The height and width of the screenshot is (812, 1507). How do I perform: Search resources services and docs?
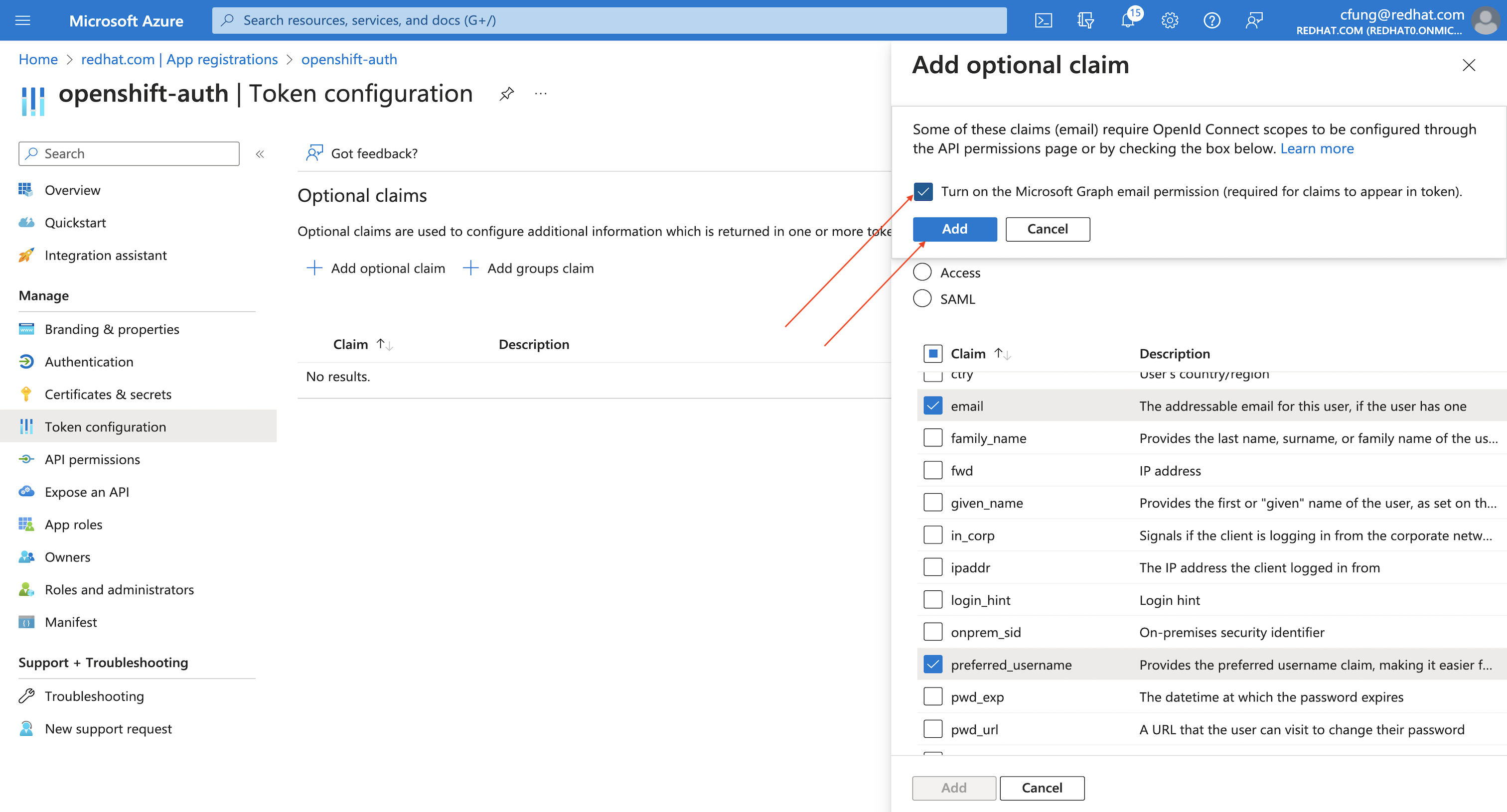[x=611, y=18]
